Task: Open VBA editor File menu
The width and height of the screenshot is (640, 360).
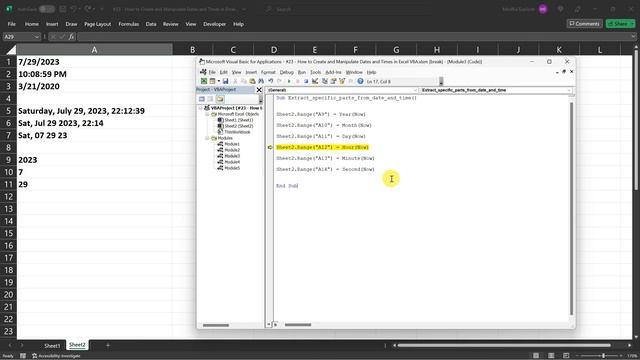Action: (x=212, y=72)
